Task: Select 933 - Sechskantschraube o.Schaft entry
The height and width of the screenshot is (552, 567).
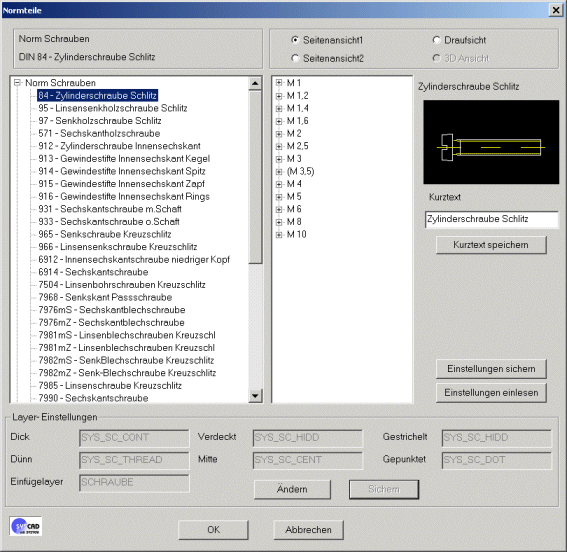Action: click(x=109, y=222)
